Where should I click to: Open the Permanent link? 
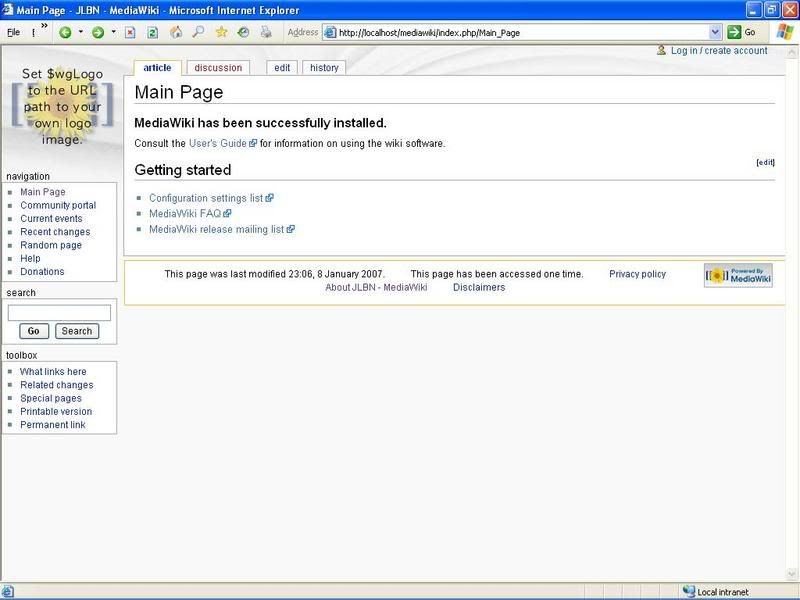tap(53, 424)
